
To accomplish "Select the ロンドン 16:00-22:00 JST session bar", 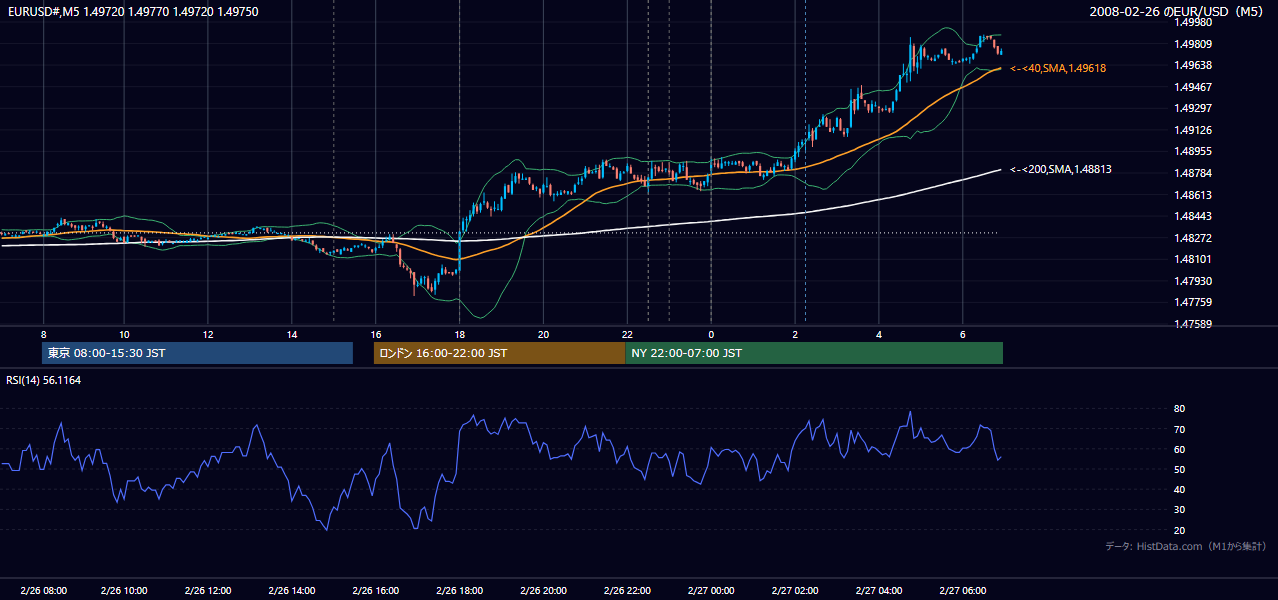I will click(x=499, y=353).
